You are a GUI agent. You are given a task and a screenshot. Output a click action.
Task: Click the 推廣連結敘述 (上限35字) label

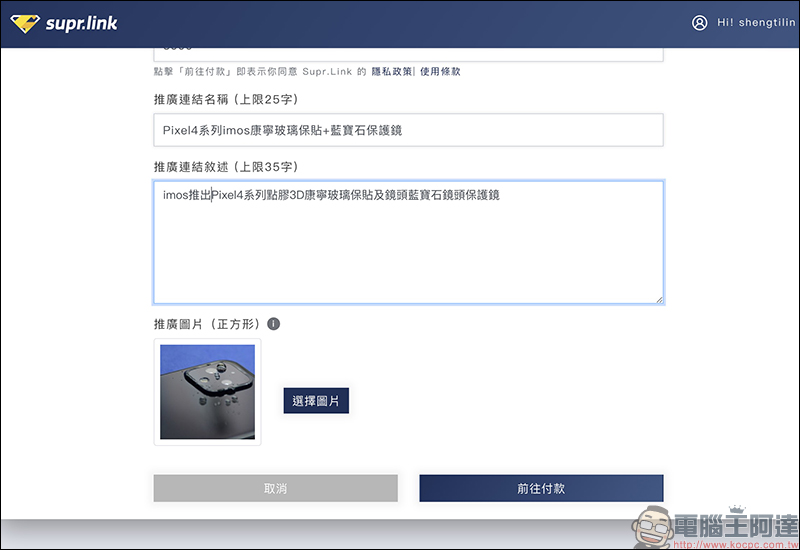click(225, 166)
